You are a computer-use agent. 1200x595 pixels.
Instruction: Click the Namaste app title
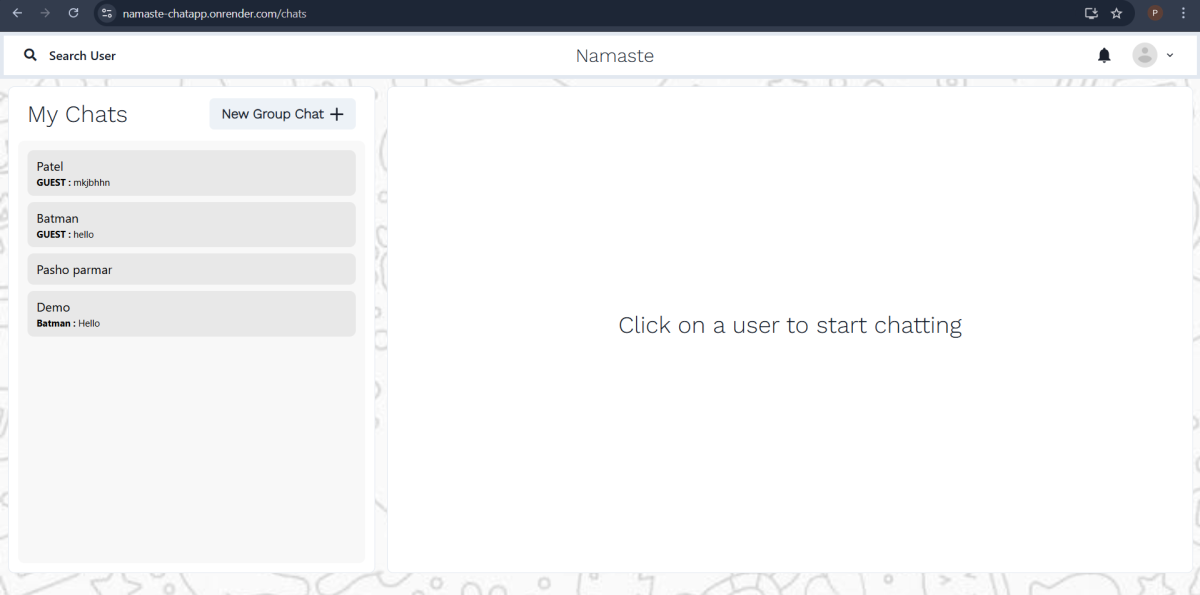click(614, 56)
